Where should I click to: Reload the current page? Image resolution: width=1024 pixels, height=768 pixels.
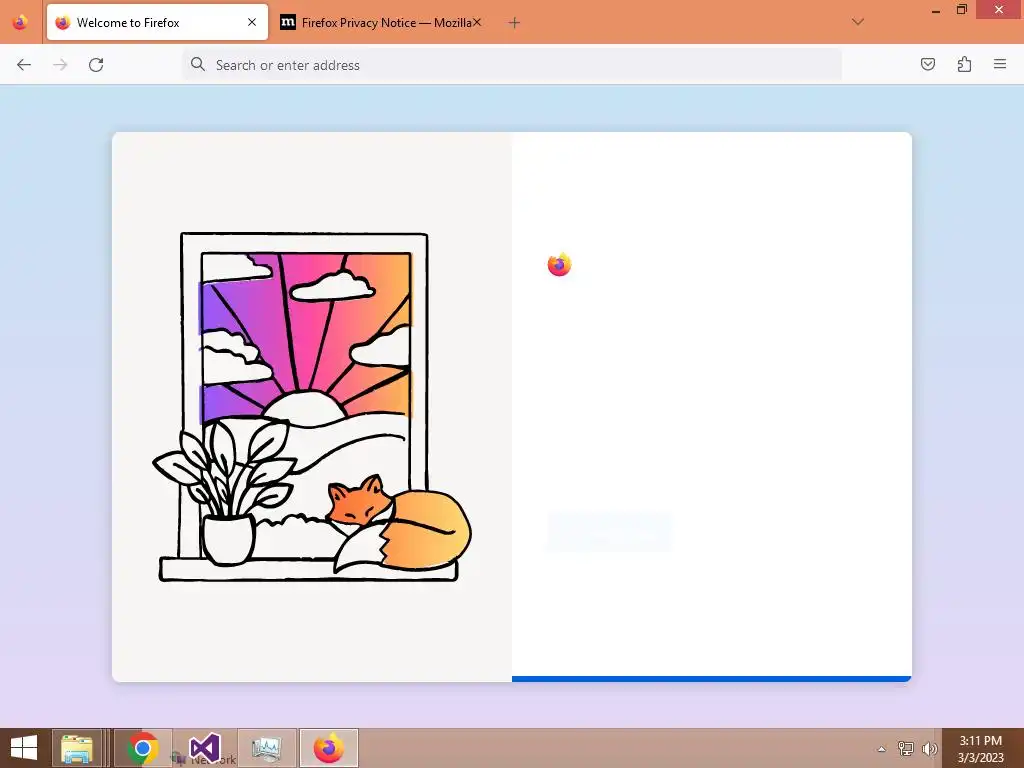click(96, 65)
